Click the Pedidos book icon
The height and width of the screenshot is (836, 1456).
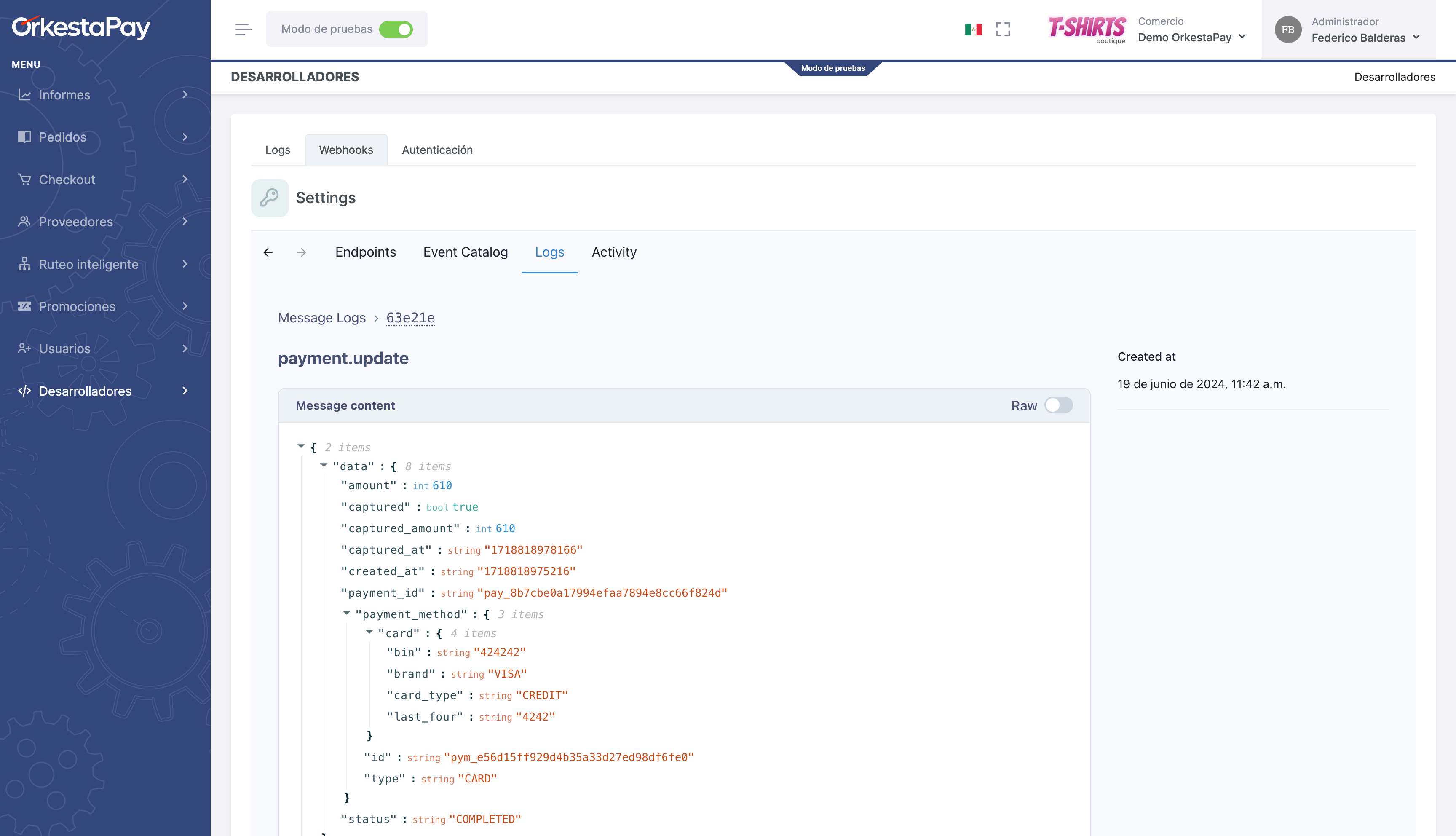click(24, 137)
